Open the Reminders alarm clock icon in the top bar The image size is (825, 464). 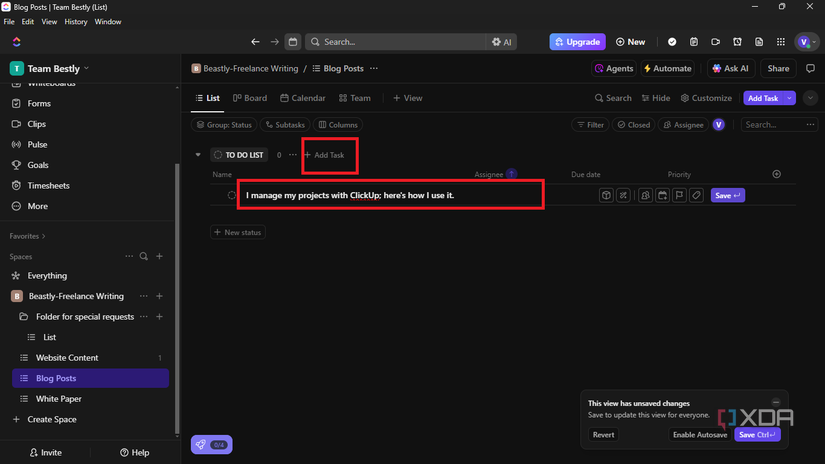tap(737, 42)
